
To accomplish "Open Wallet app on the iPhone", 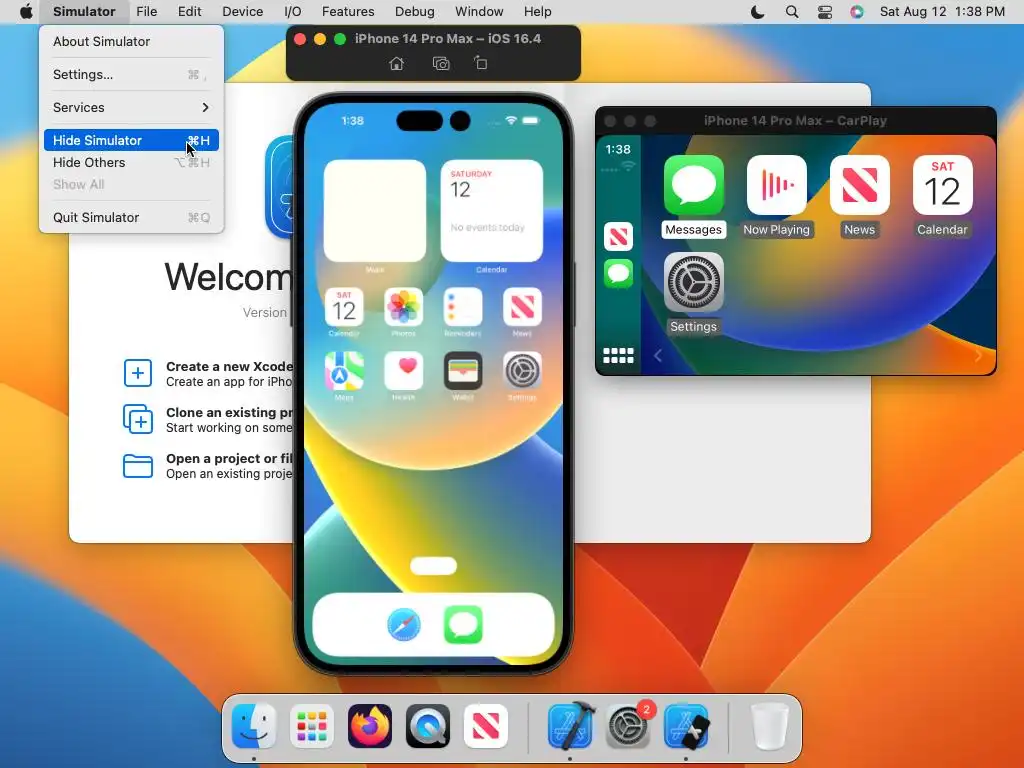I will [x=463, y=371].
